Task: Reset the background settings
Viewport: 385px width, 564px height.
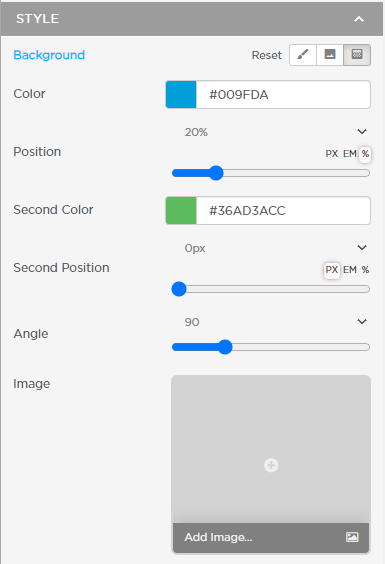Action: point(267,55)
